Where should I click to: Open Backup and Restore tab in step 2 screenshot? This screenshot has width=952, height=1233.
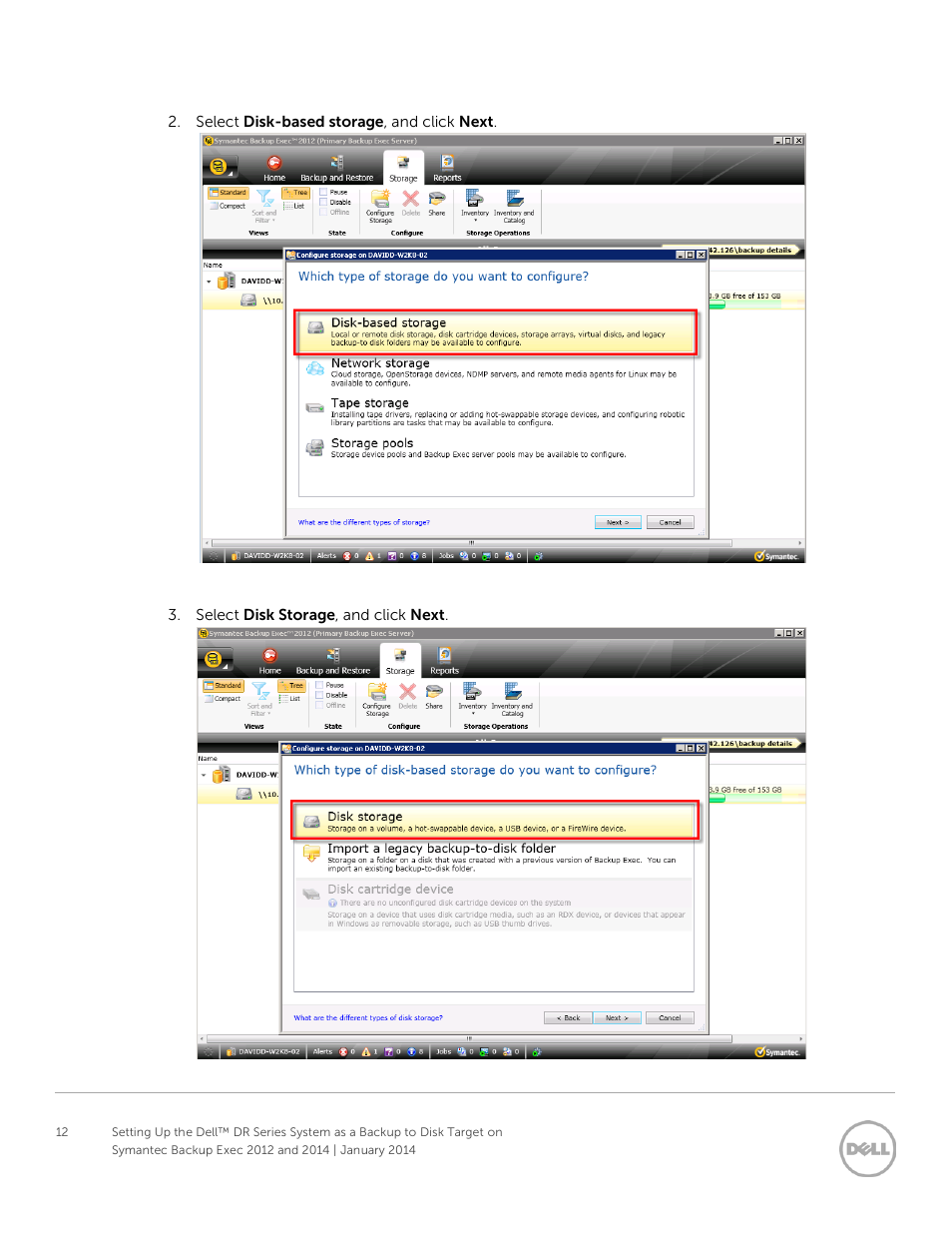pyautogui.click(x=336, y=169)
